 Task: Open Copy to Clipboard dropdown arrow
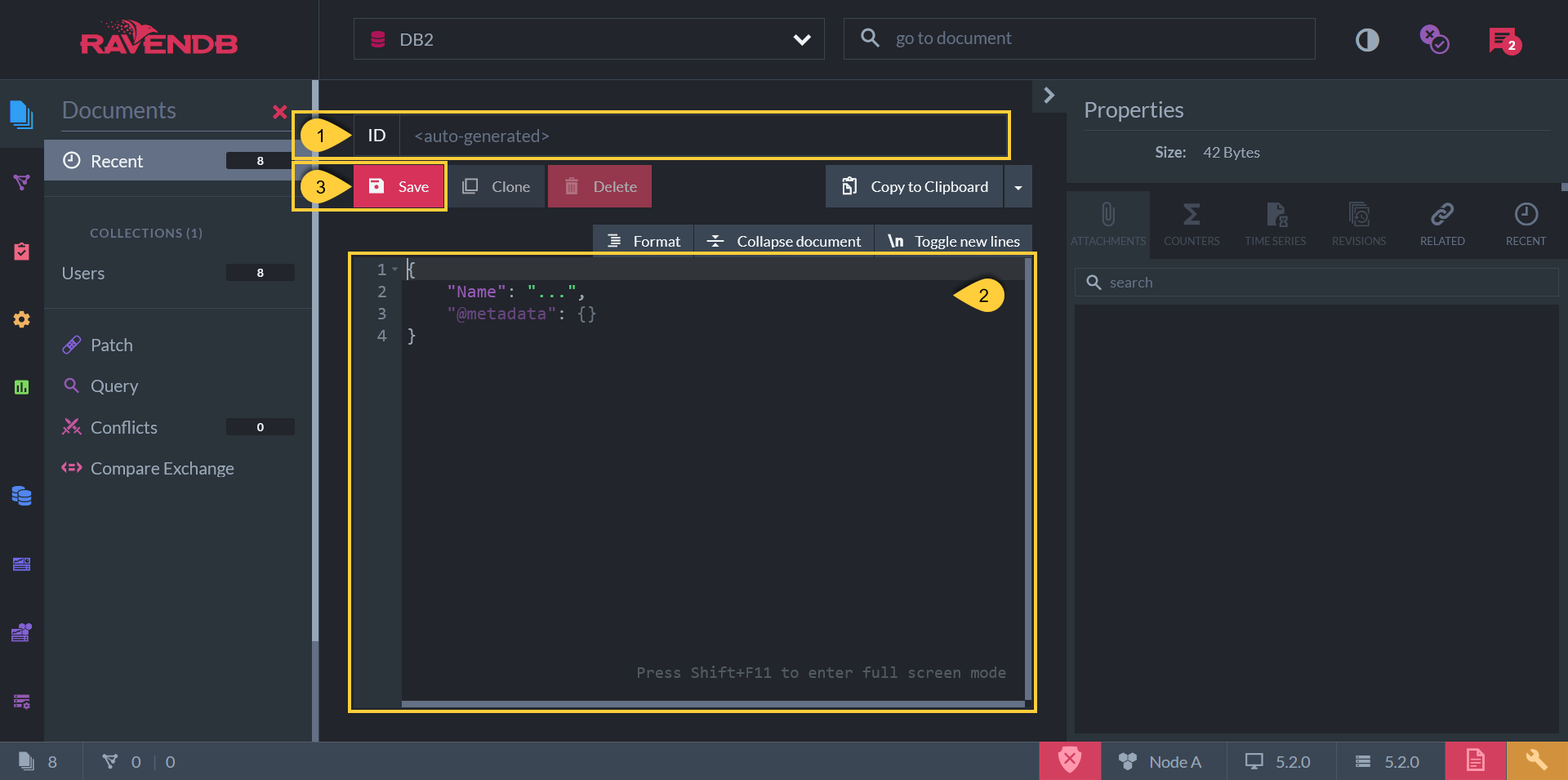pos(1018,187)
